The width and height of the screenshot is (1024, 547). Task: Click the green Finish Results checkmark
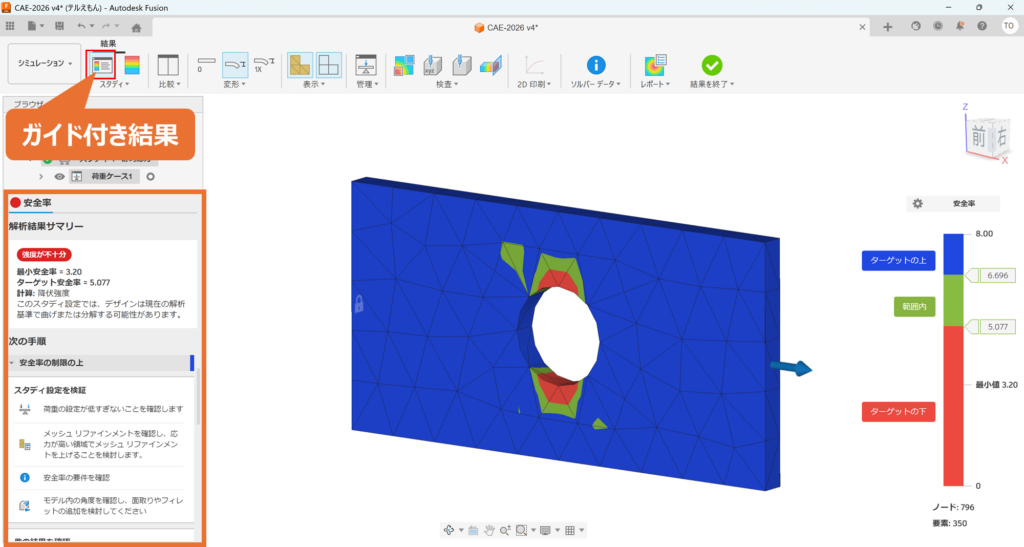(x=712, y=65)
